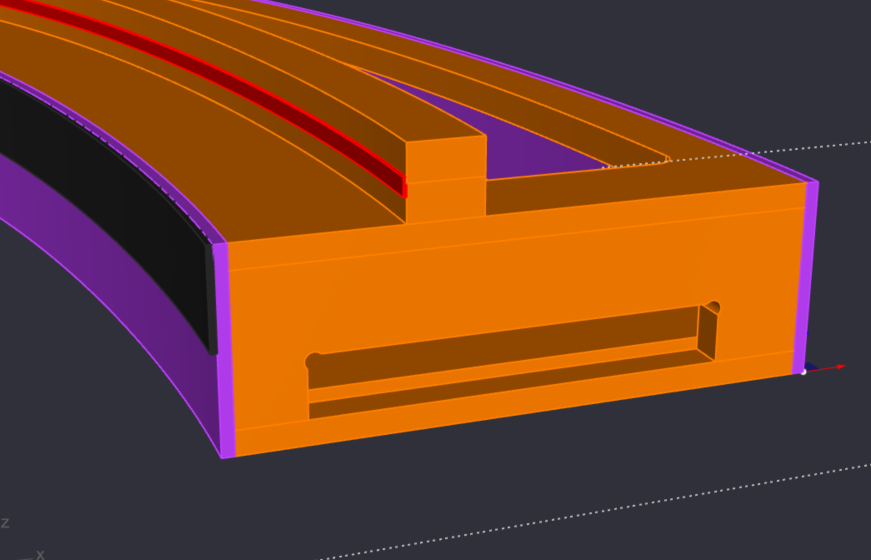Click the X label of the axis indicator
The height and width of the screenshot is (560, 871).
tap(40, 553)
